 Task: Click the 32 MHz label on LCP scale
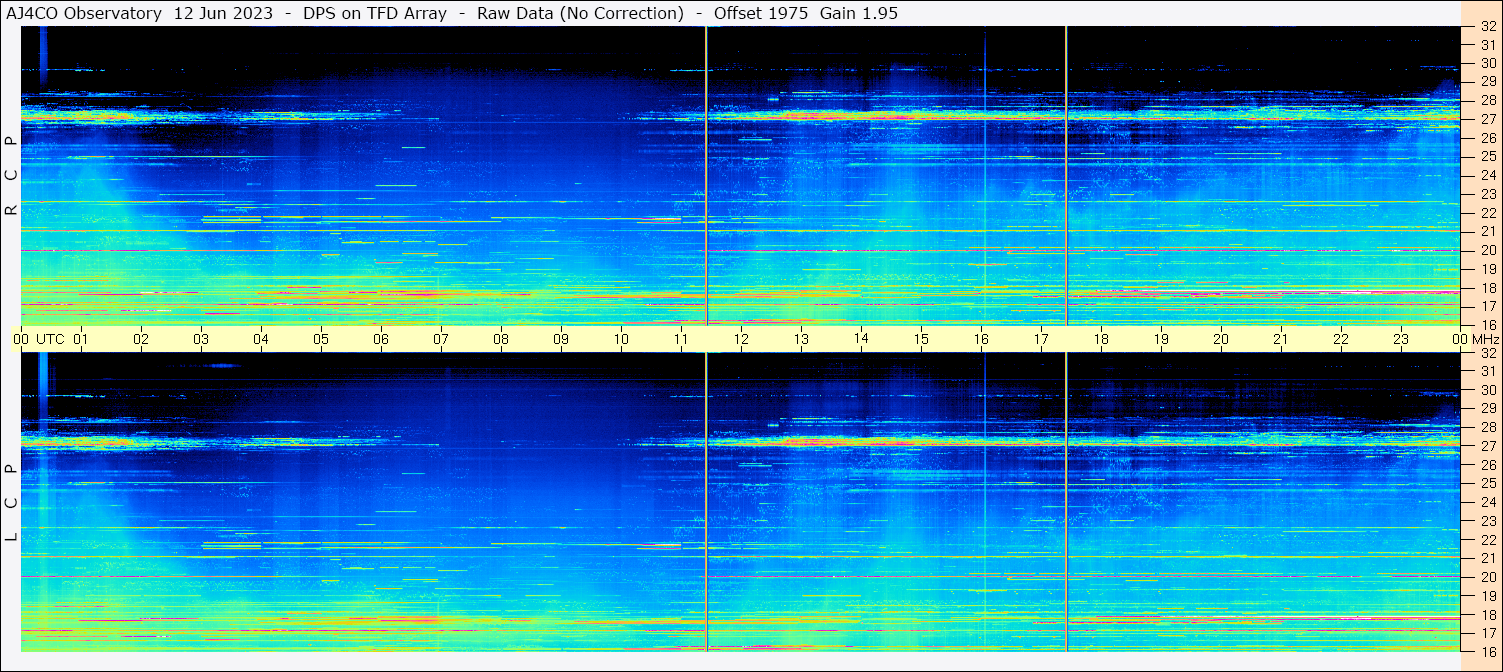[1487, 353]
